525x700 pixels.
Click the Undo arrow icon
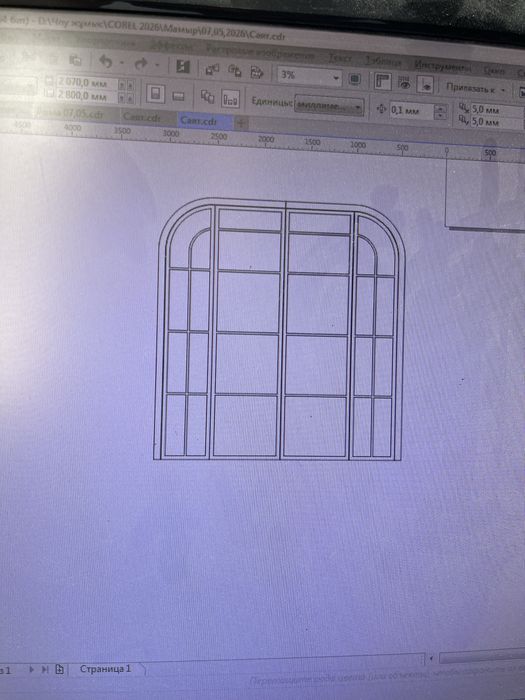coord(105,62)
